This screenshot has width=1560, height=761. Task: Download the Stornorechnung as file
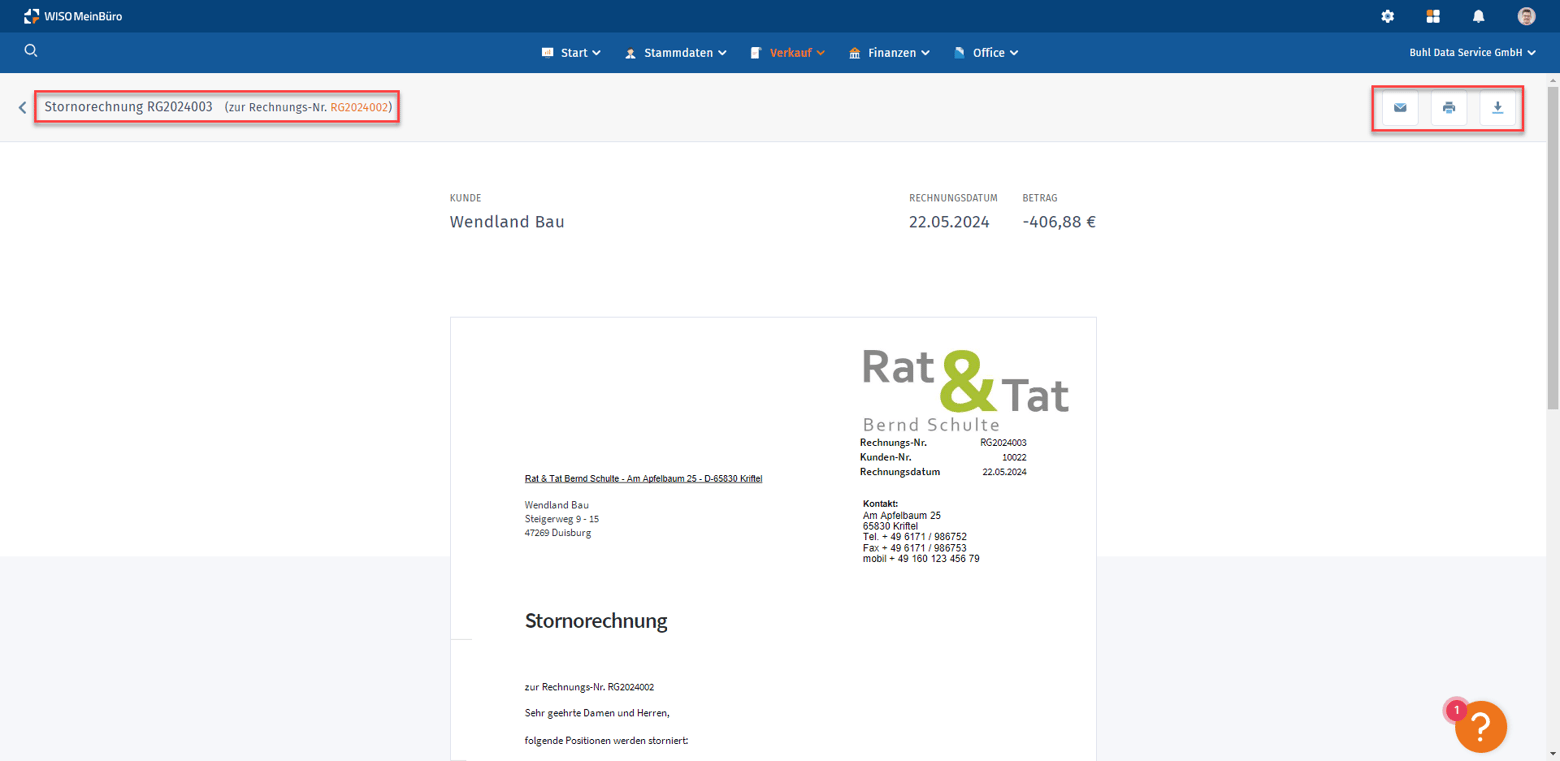[1498, 108]
